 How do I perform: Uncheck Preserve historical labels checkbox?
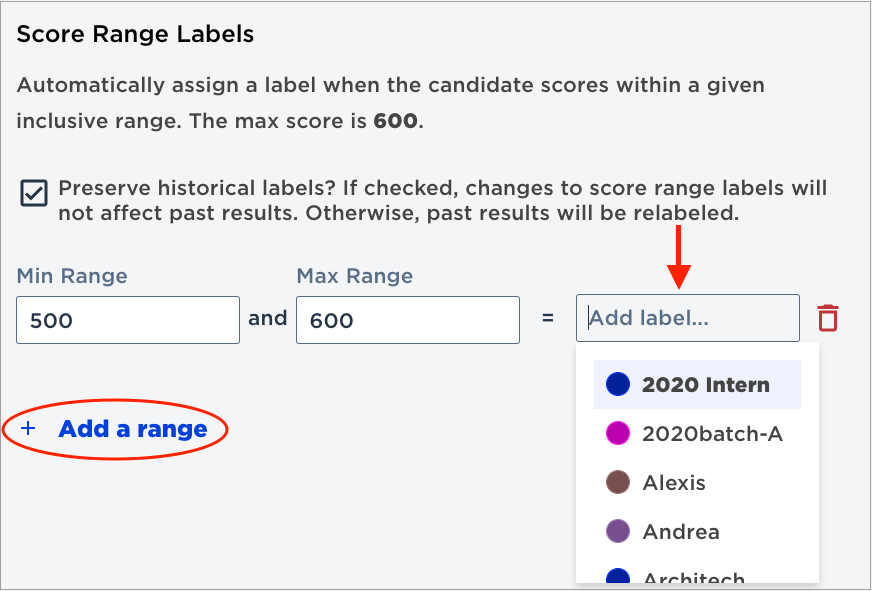tap(34, 193)
